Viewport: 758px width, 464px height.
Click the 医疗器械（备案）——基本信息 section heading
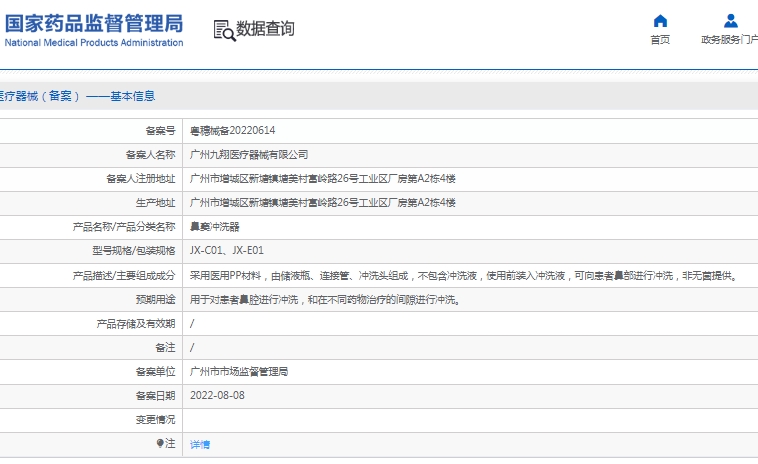(77, 96)
